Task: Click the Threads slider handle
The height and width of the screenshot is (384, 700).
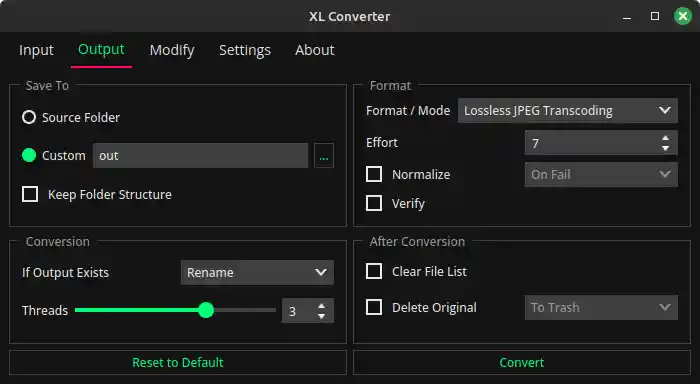Action: pos(206,310)
